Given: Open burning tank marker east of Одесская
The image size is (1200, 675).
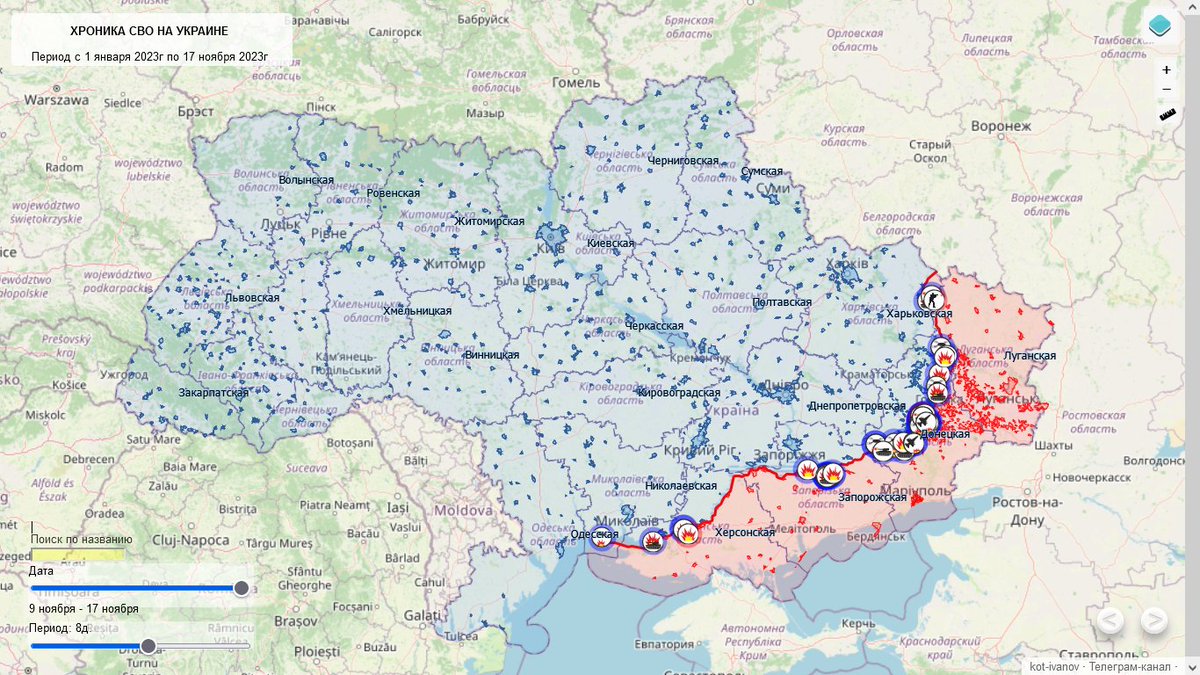Looking at the screenshot, I should click(651, 543).
